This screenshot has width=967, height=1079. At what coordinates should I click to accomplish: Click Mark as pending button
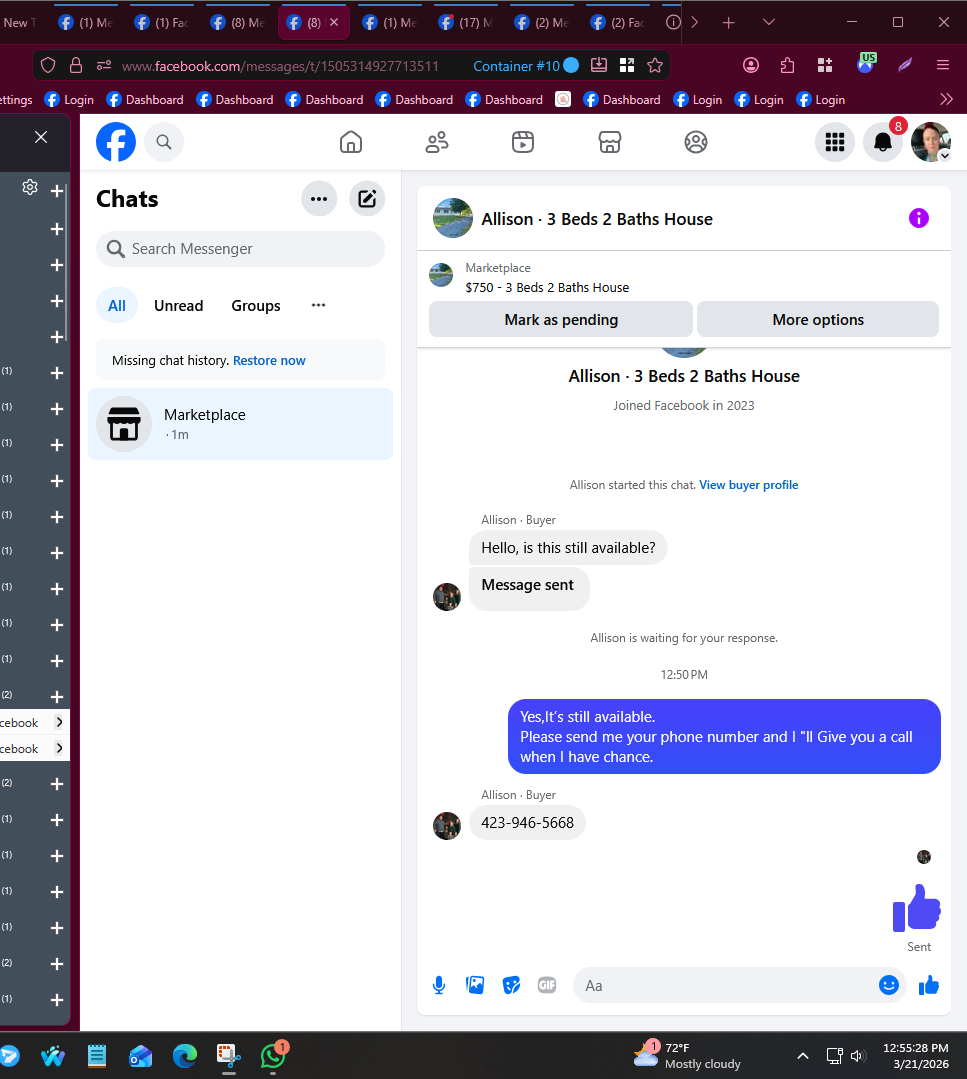561,319
